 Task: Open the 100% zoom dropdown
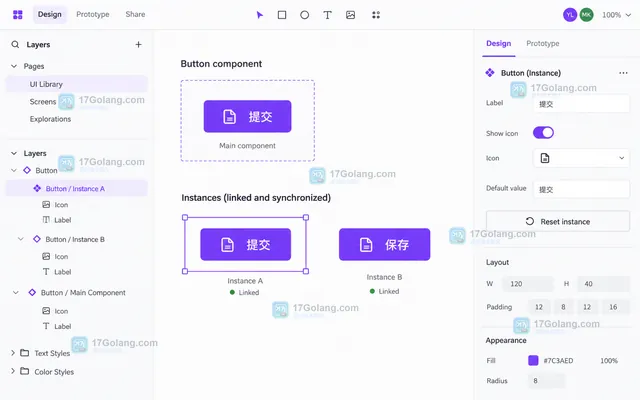coord(616,15)
